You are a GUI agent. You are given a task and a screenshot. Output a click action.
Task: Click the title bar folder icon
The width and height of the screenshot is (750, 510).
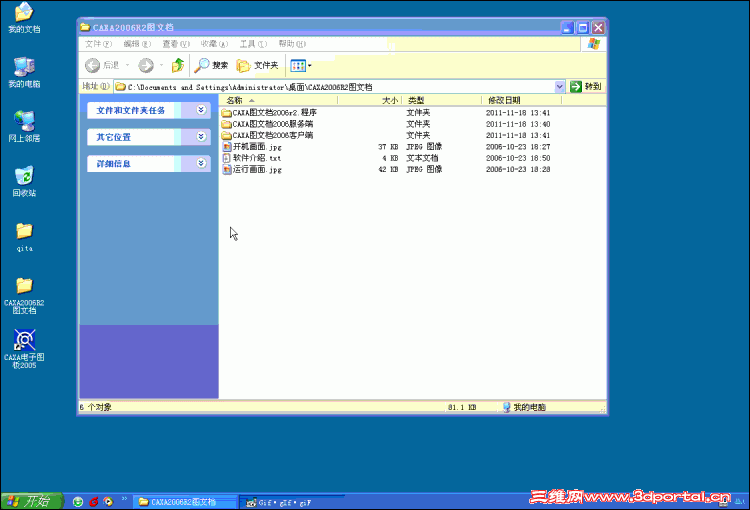(x=85, y=27)
